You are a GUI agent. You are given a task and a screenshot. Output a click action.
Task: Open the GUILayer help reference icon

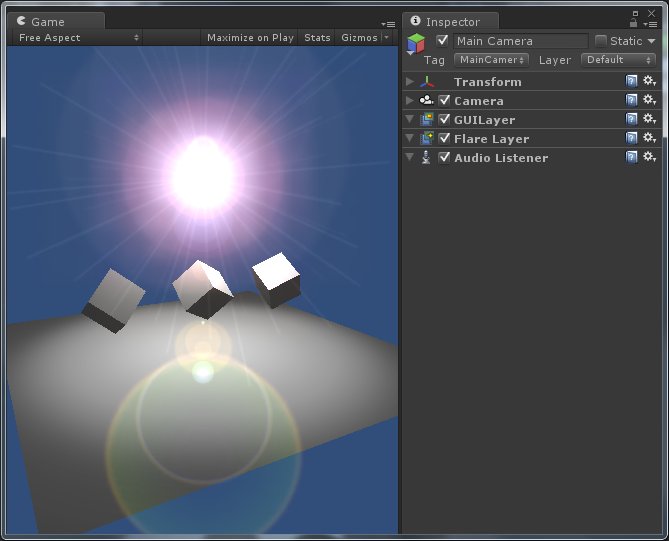coord(631,119)
